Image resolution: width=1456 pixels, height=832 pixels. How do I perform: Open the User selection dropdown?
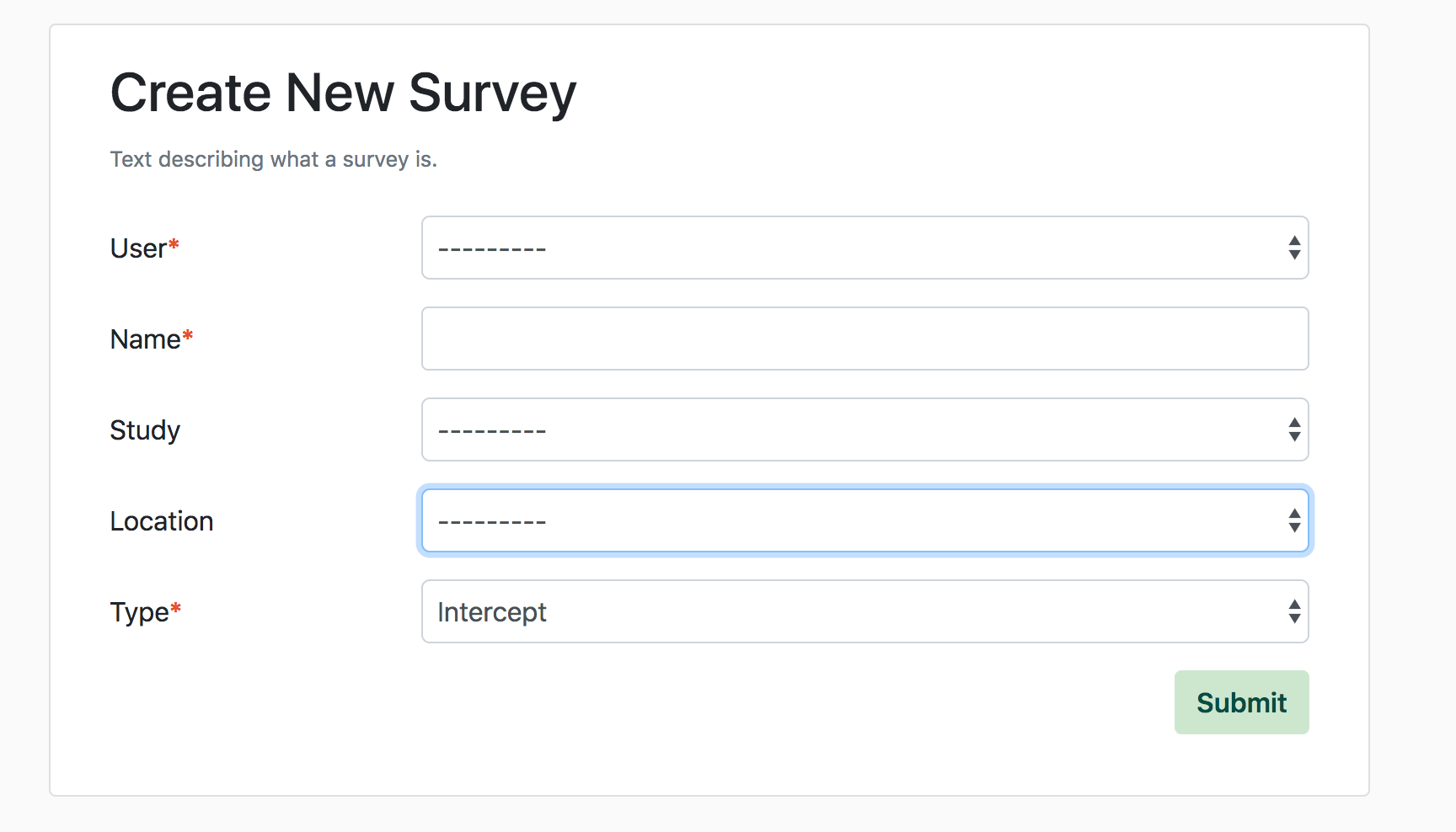(x=864, y=248)
